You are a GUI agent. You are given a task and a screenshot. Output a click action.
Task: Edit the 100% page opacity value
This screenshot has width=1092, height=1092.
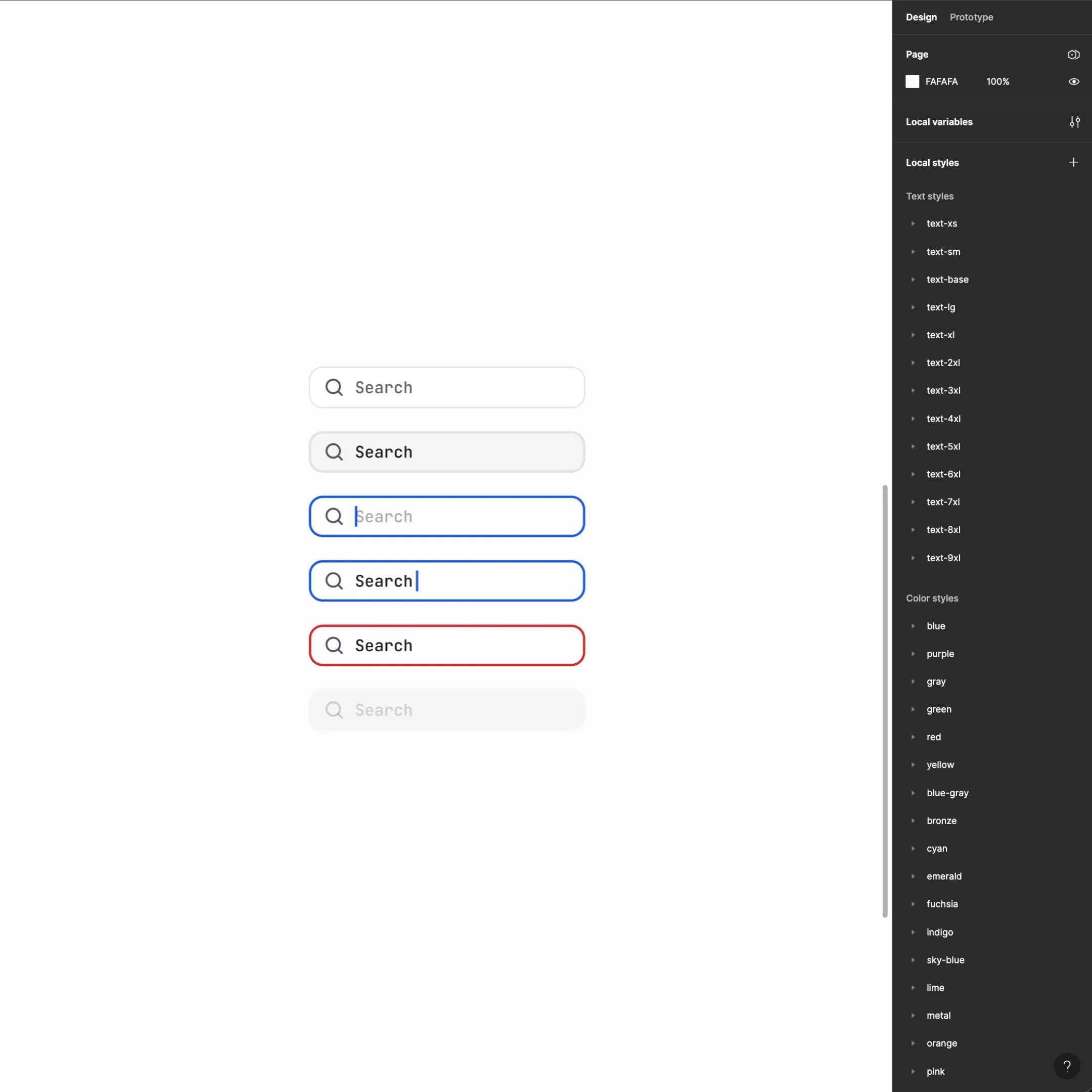pyautogui.click(x=997, y=81)
